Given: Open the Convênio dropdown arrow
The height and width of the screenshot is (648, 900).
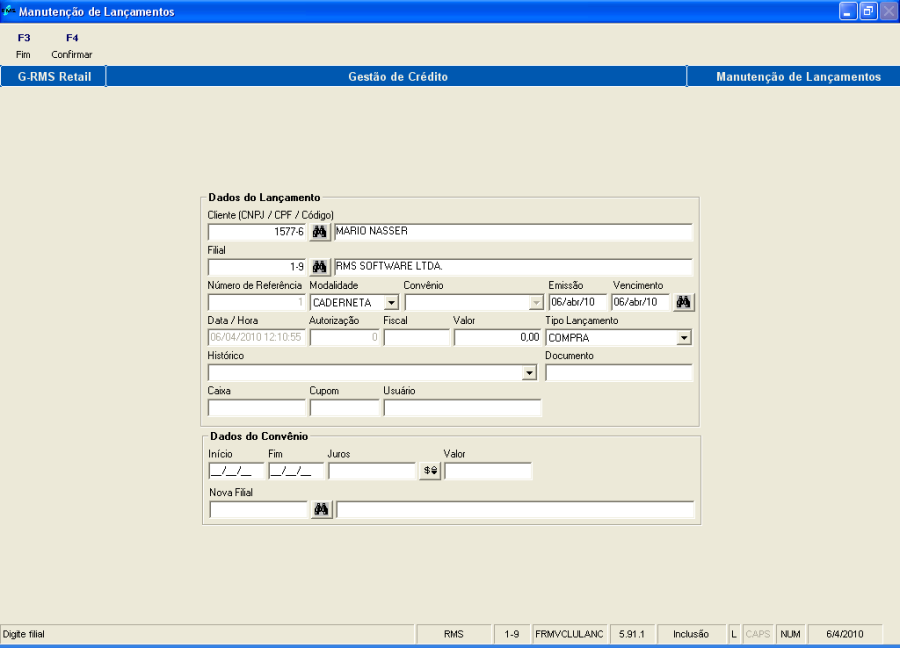Looking at the screenshot, I should pos(536,302).
